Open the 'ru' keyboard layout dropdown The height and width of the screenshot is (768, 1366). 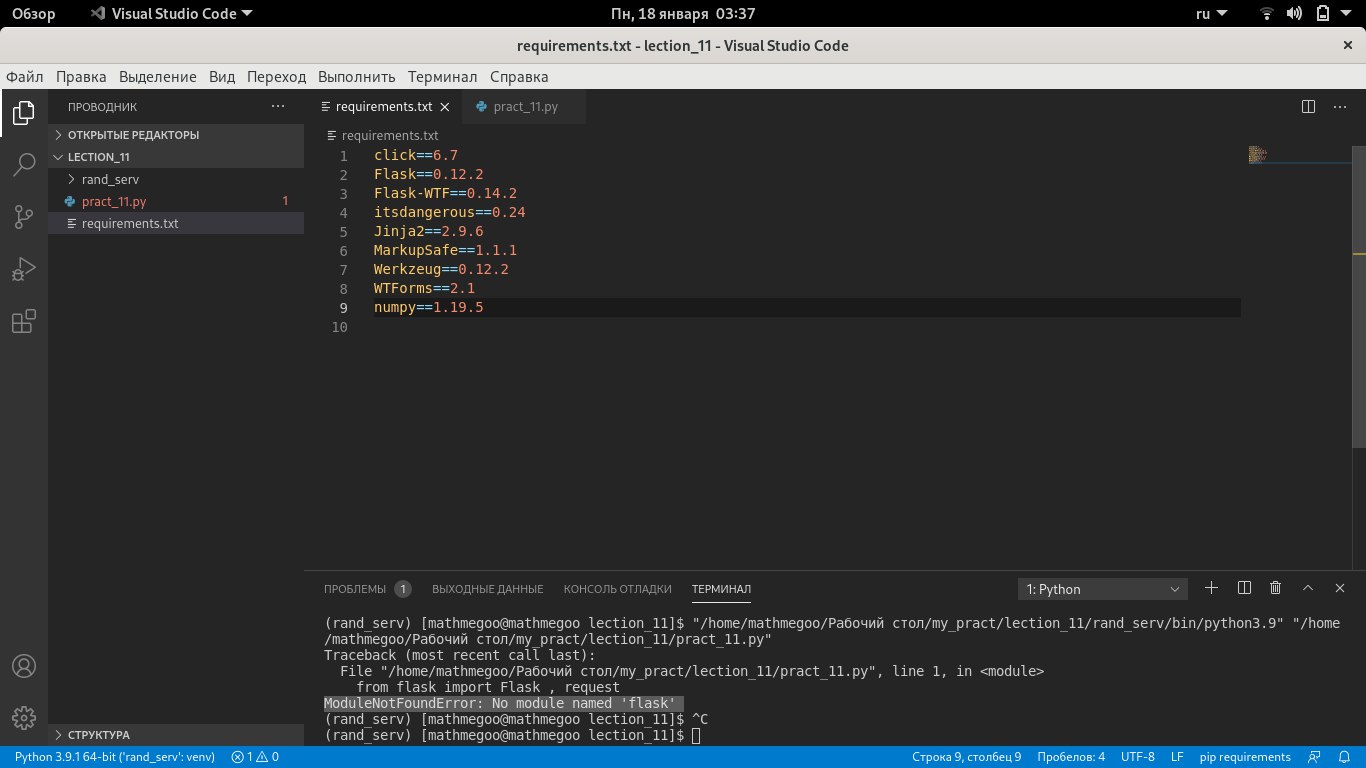click(1211, 14)
